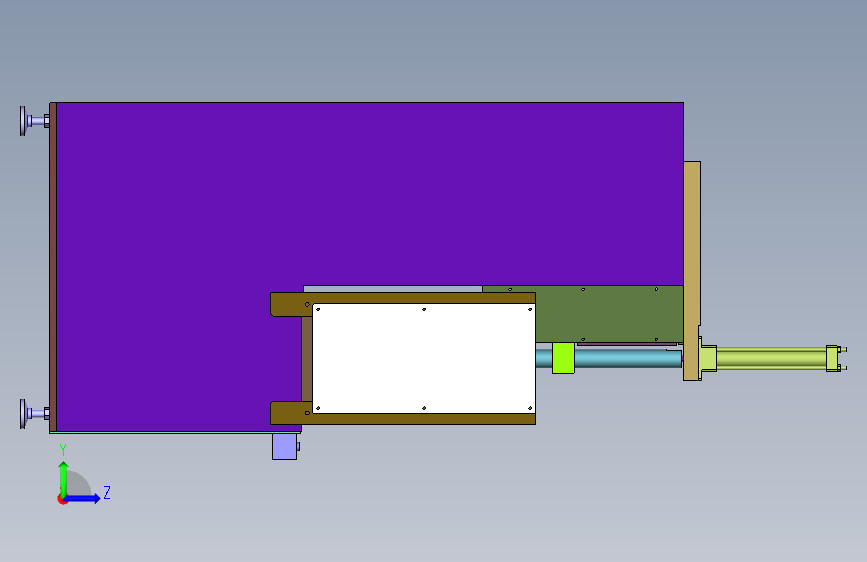The height and width of the screenshot is (562, 867).
Task: Click the white rectangular cover plate
Action: click(x=424, y=358)
